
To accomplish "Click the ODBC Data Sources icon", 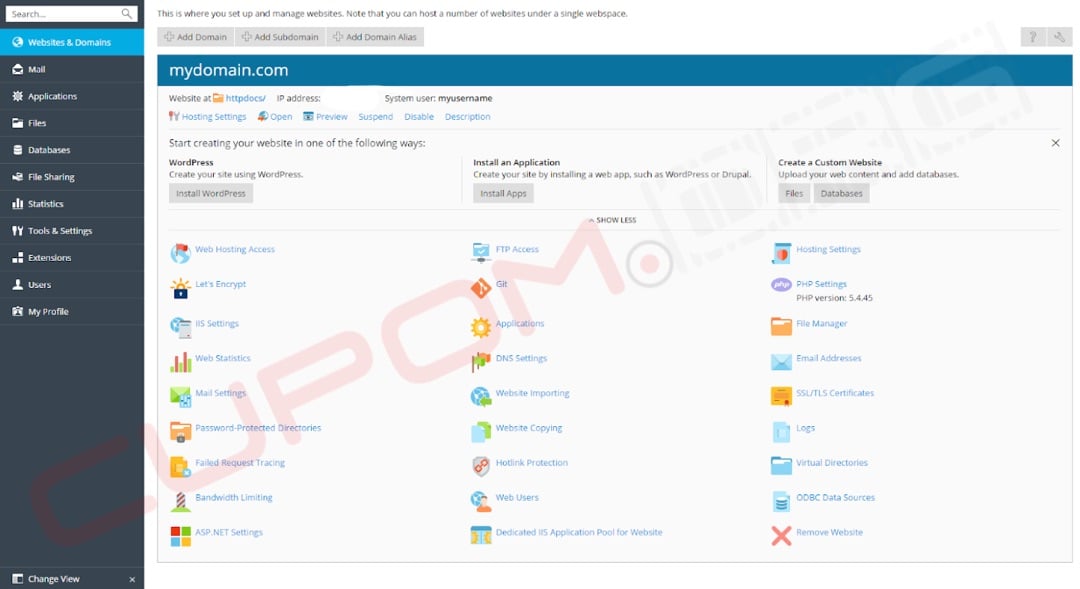I will [781, 501].
